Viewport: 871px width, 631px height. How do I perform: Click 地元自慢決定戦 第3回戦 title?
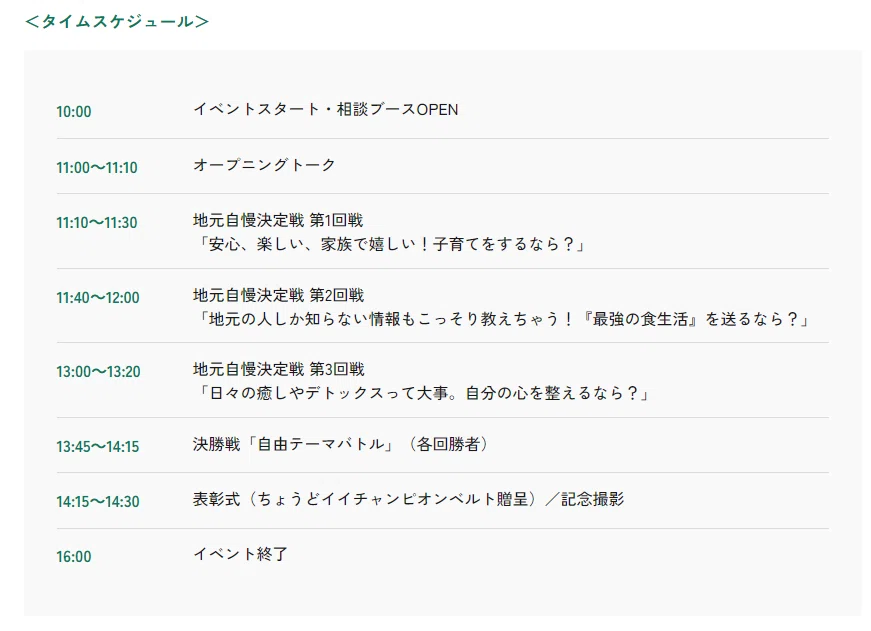tap(279, 369)
